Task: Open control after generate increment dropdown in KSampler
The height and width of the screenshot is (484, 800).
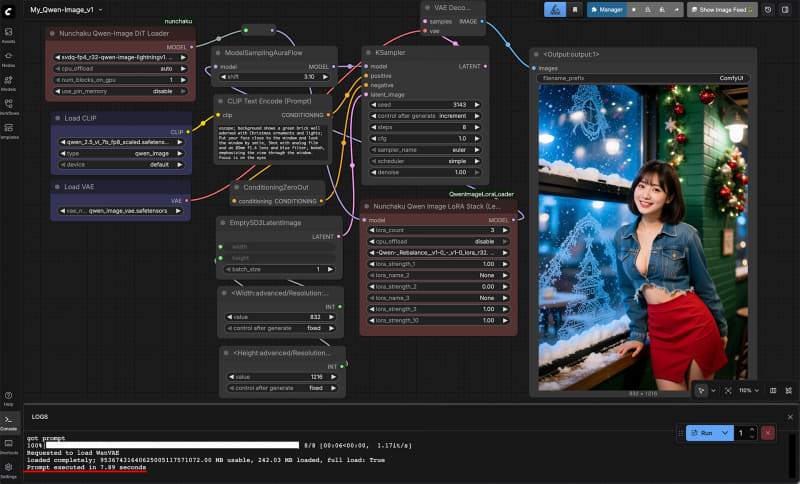Action: coord(424,116)
